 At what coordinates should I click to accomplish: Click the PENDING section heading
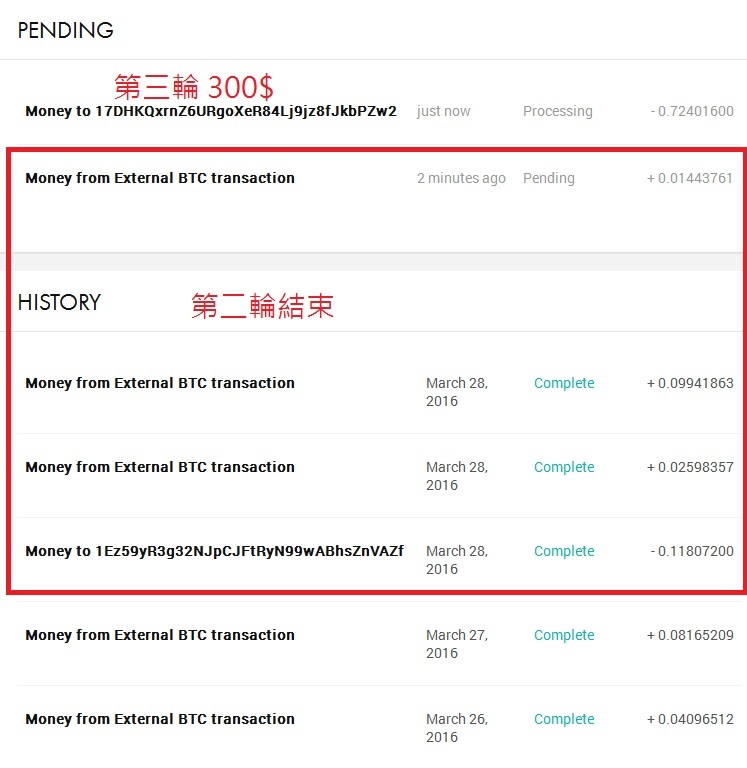pos(66,30)
